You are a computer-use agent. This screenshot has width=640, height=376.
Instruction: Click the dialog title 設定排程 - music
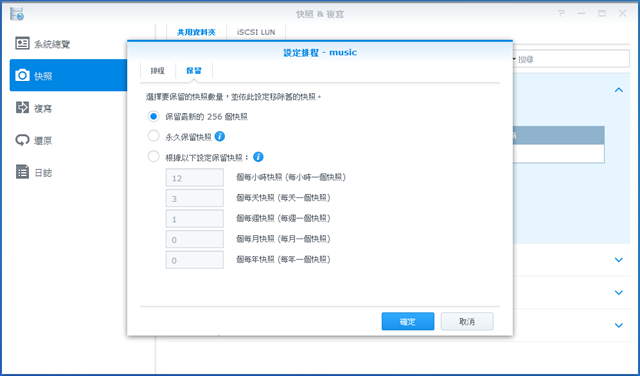[320, 52]
